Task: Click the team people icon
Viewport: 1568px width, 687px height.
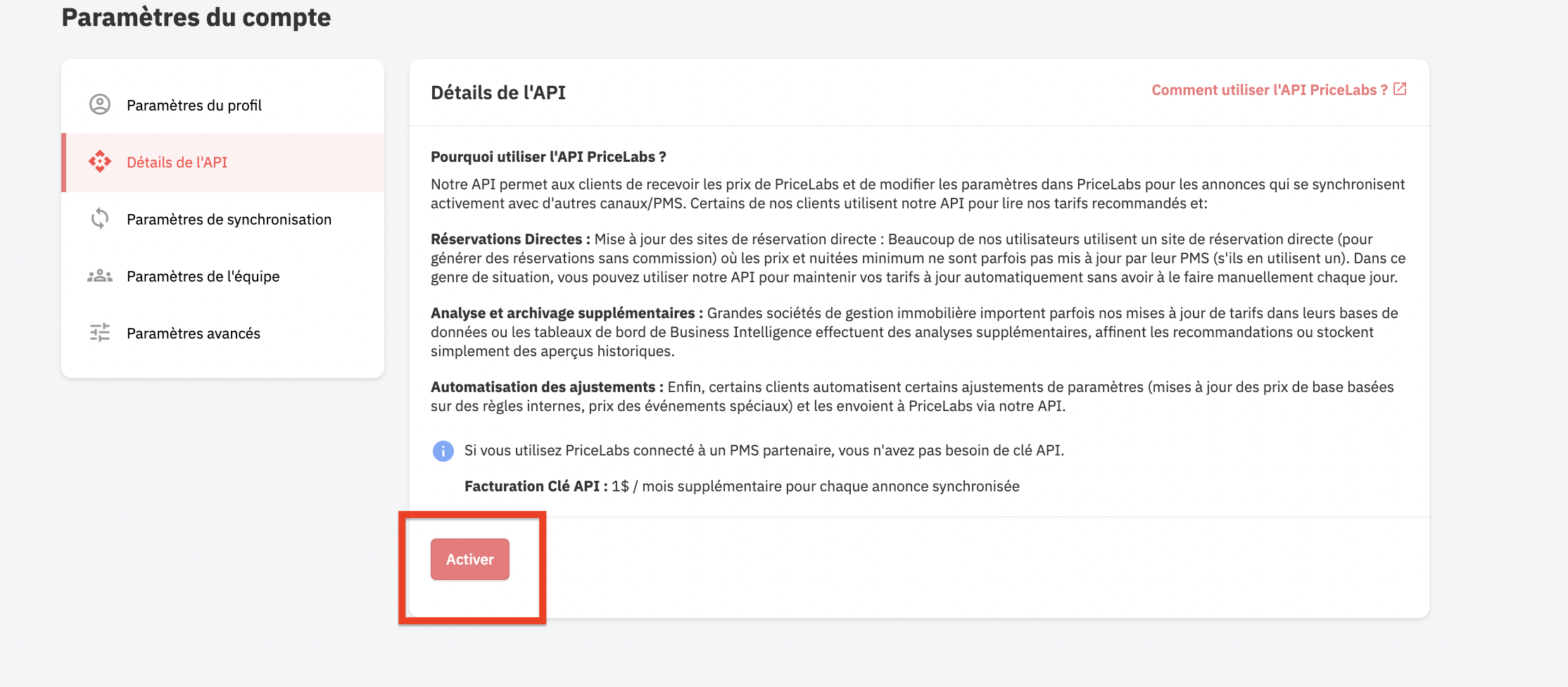Action: pos(100,276)
